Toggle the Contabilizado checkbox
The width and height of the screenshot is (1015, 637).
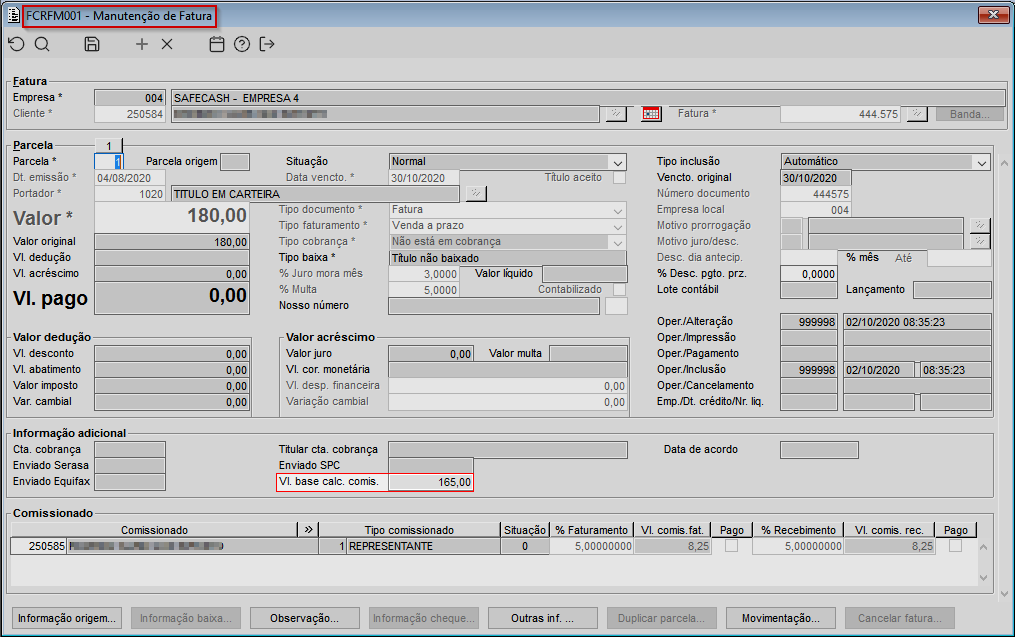(x=617, y=290)
